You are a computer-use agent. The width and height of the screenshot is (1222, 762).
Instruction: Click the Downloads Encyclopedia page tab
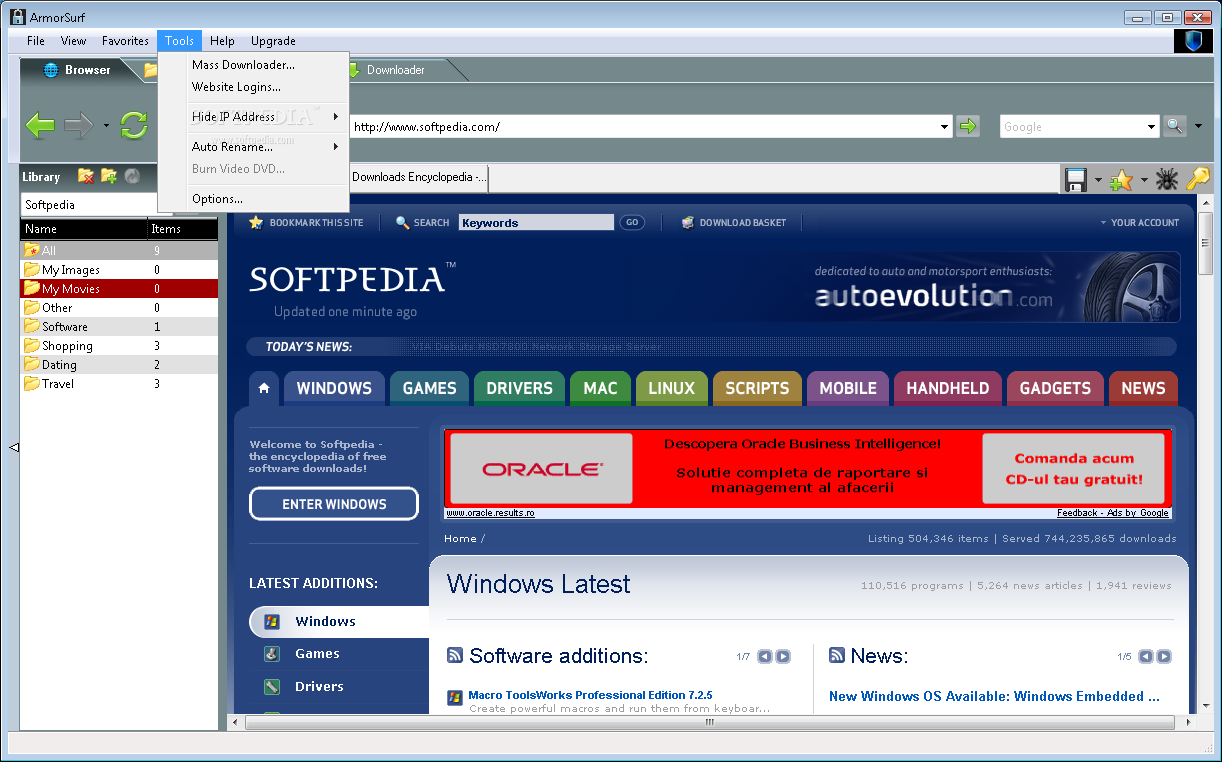tap(418, 178)
